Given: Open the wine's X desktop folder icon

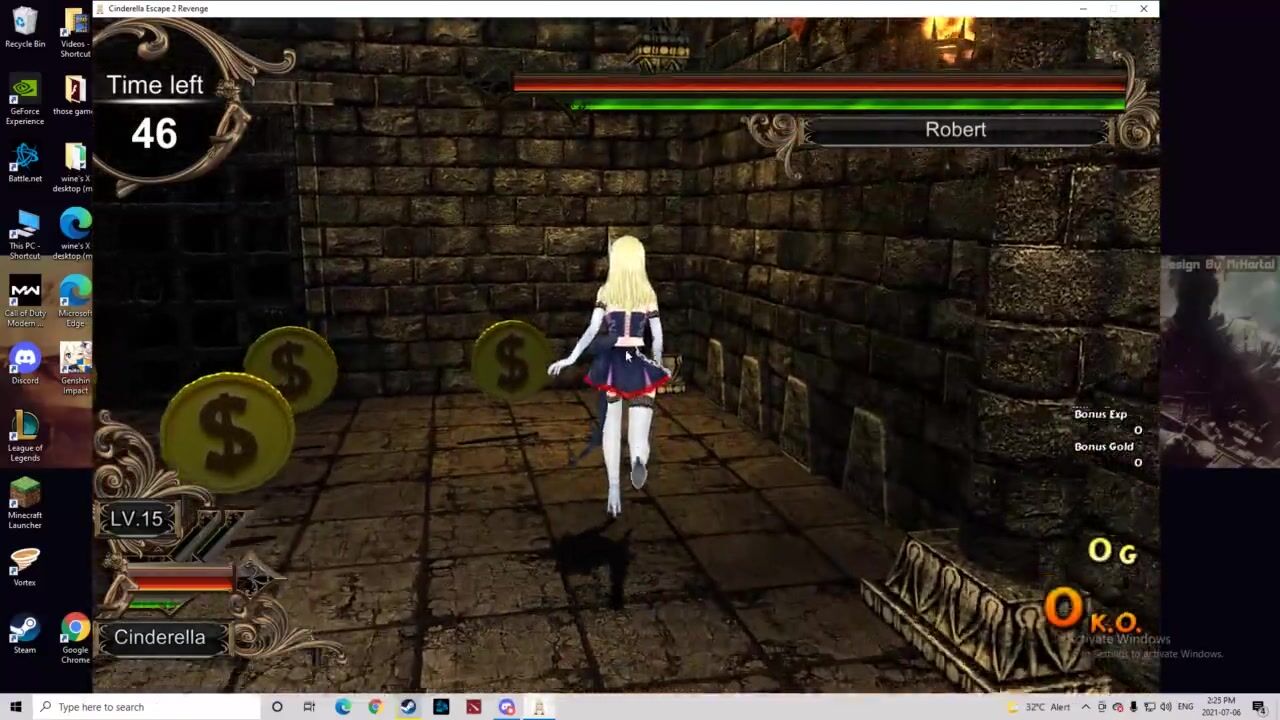Looking at the screenshot, I should [x=75, y=168].
